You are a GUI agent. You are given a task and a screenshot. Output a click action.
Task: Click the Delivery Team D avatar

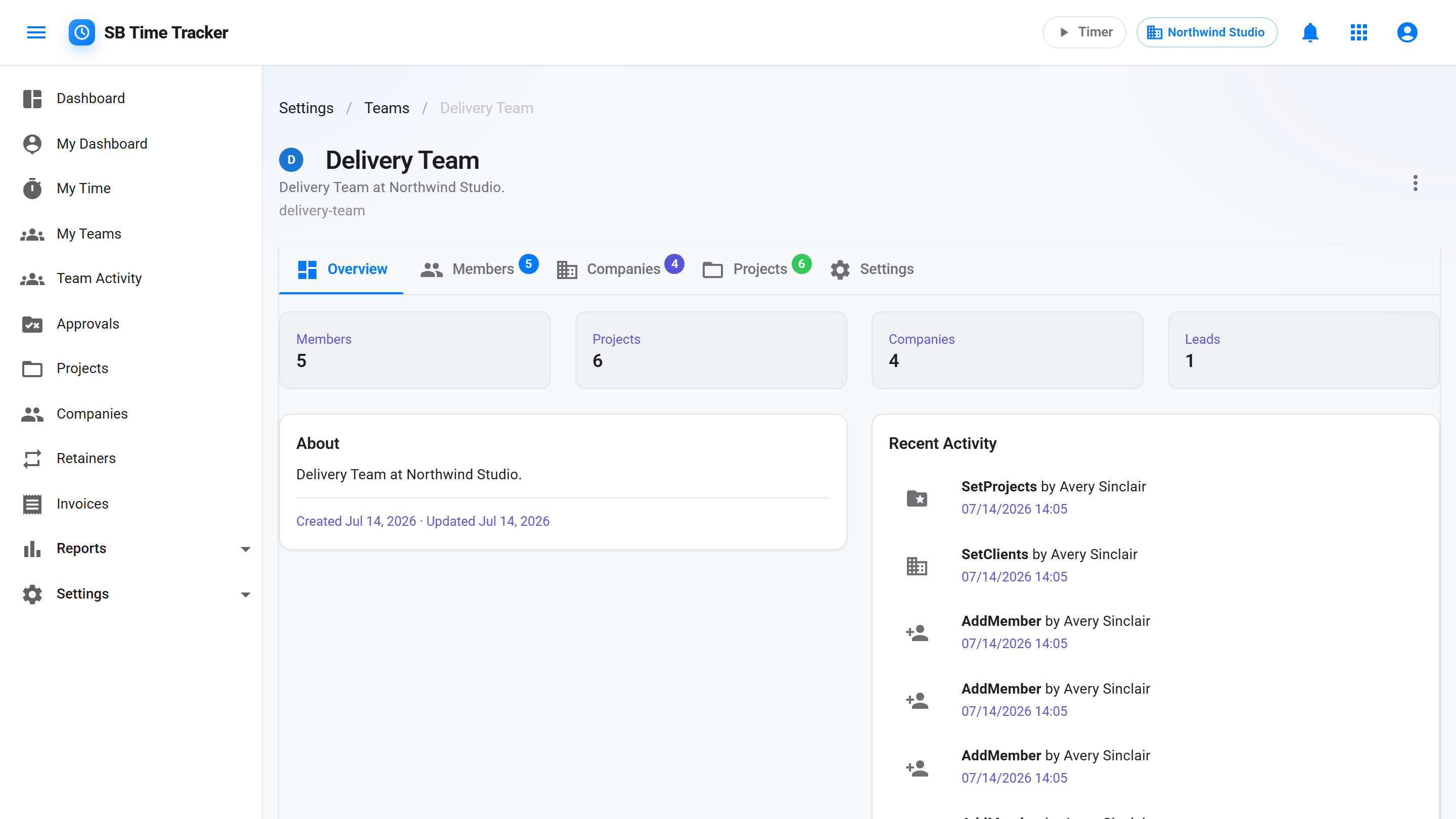(291, 160)
